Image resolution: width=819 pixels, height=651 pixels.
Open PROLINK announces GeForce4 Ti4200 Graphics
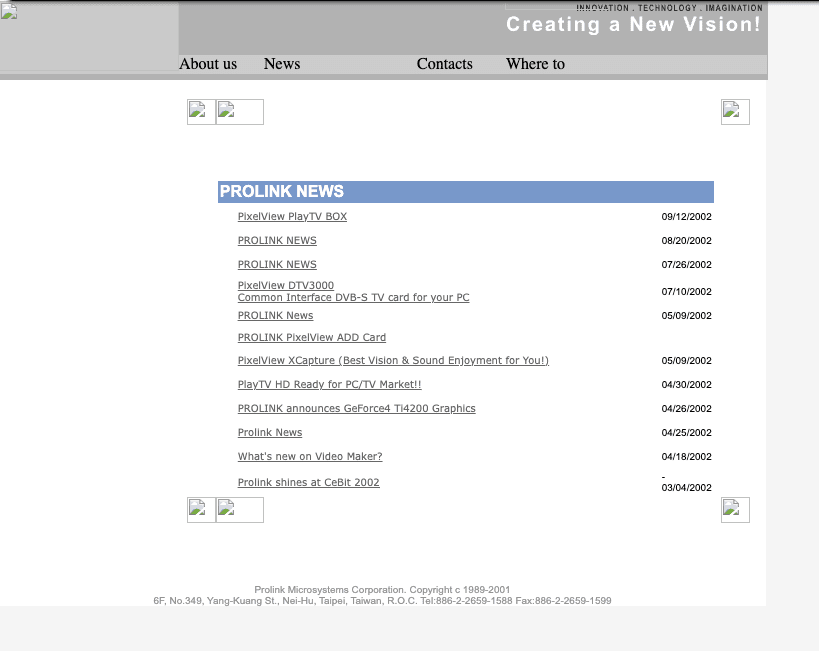click(357, 409)
